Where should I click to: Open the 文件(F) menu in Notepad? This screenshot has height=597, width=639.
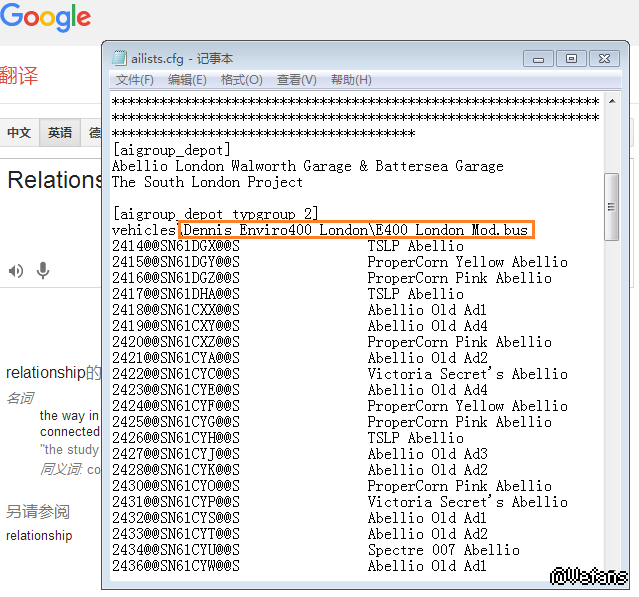point(134,80)
